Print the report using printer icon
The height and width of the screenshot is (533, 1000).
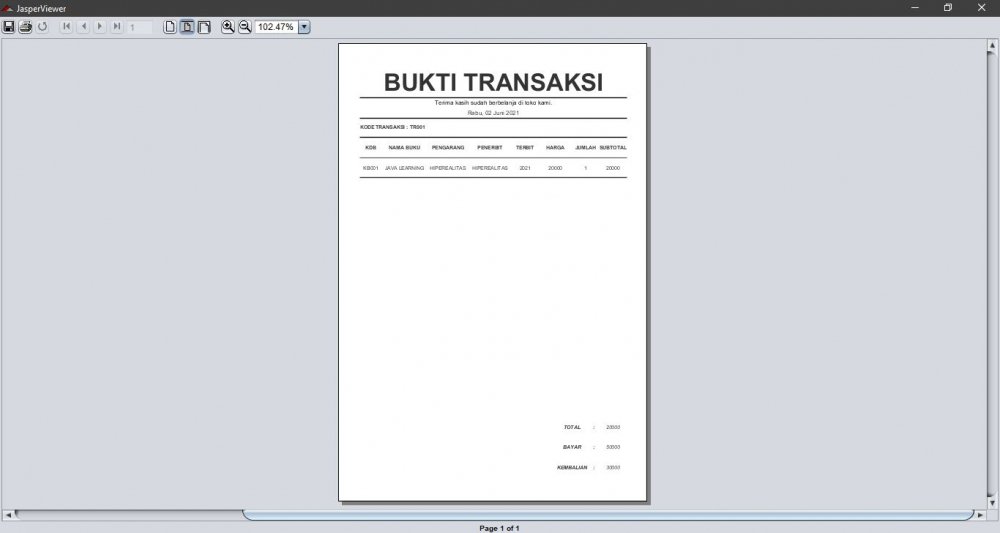click(x=26, y=27)
